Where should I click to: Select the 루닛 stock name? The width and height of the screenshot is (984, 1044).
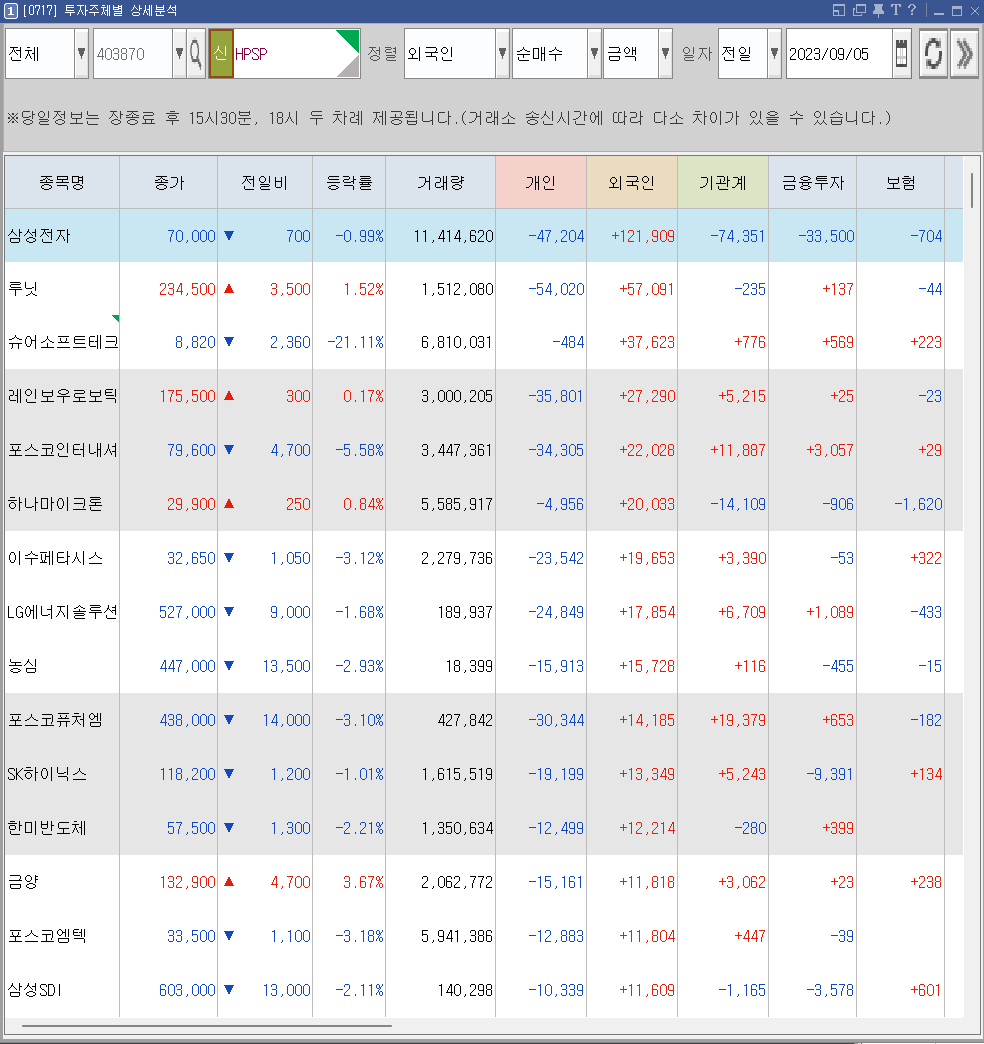pyautogui.click(x=23, y=289)
